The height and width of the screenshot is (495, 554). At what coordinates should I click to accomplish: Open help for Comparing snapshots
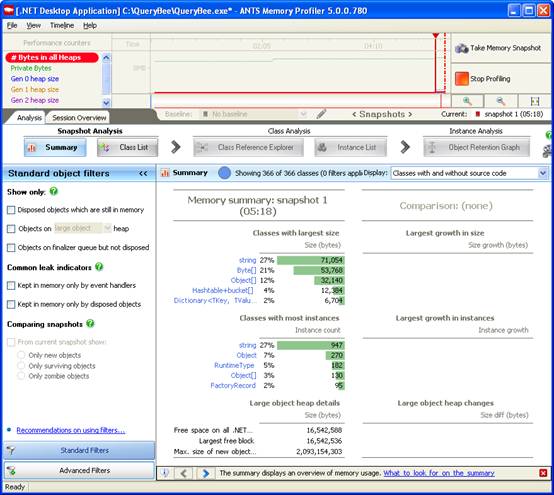(x=90, y=323)
